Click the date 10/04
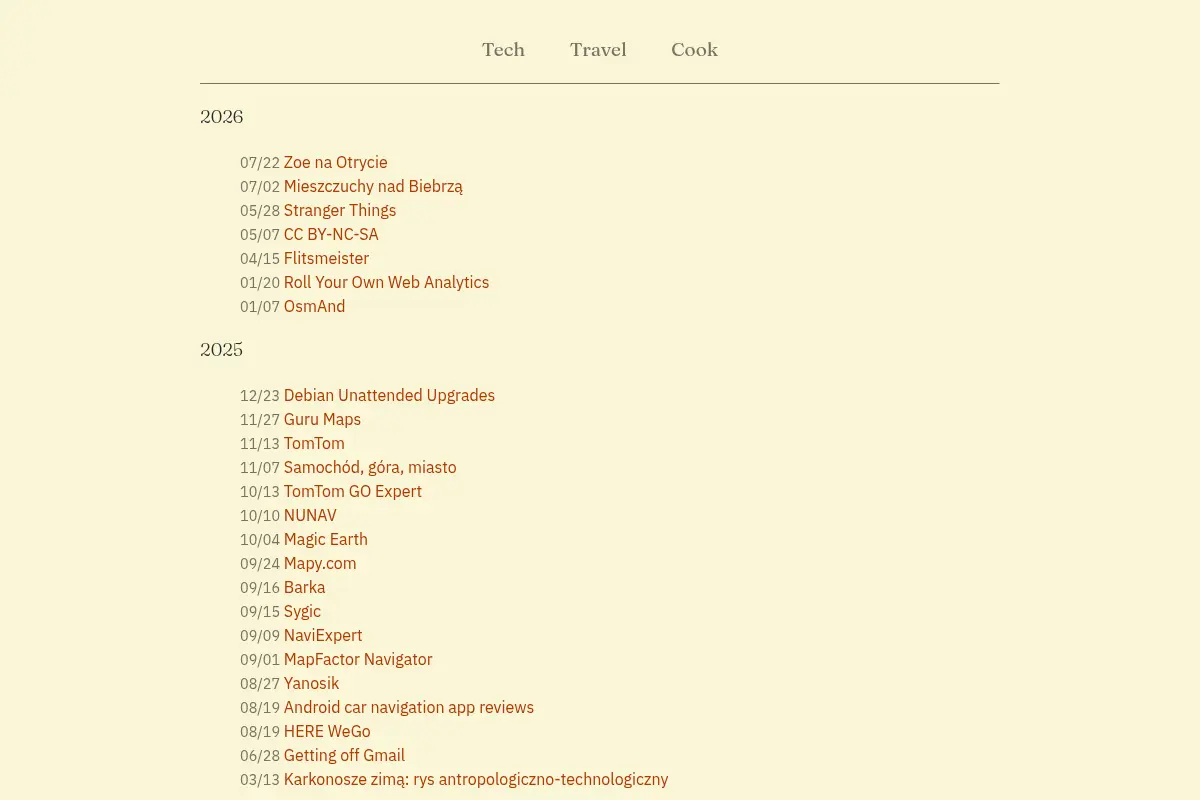 (260, 540)
